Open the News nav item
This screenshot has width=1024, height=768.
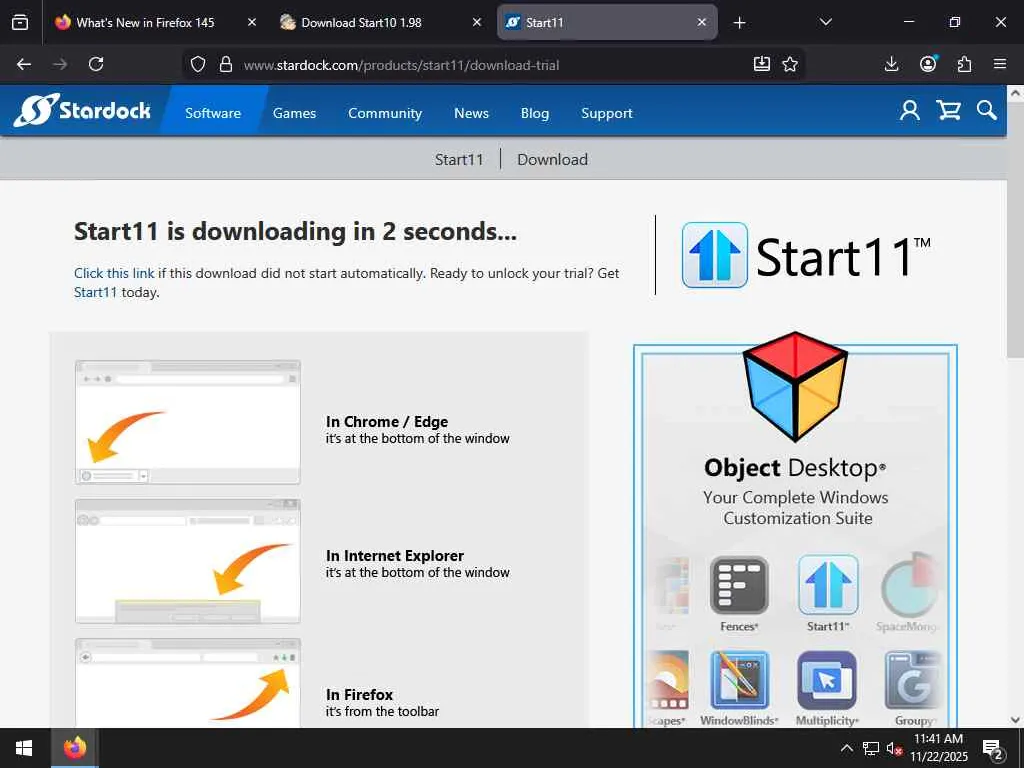(472, 113)
